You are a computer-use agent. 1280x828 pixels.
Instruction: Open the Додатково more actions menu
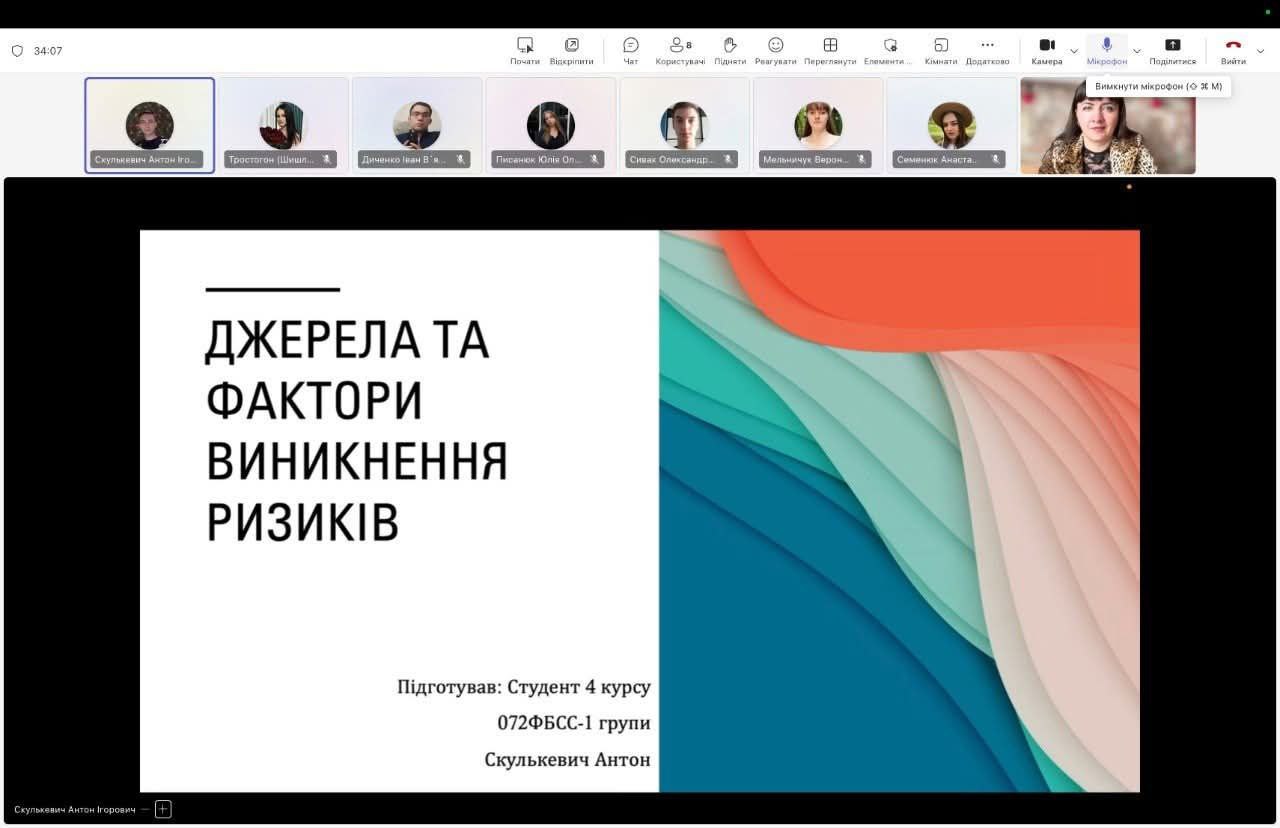click(x=987, y=49)
